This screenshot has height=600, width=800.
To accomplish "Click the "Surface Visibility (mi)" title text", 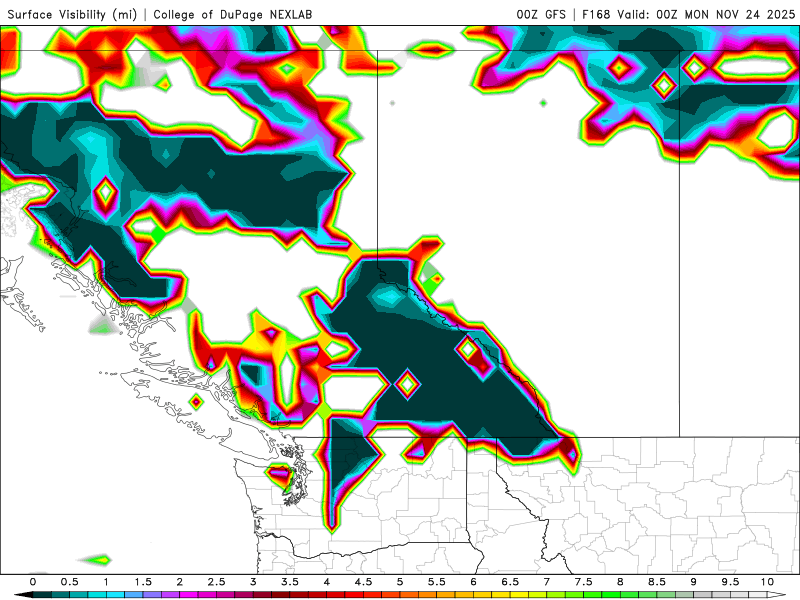I will 72,14.
